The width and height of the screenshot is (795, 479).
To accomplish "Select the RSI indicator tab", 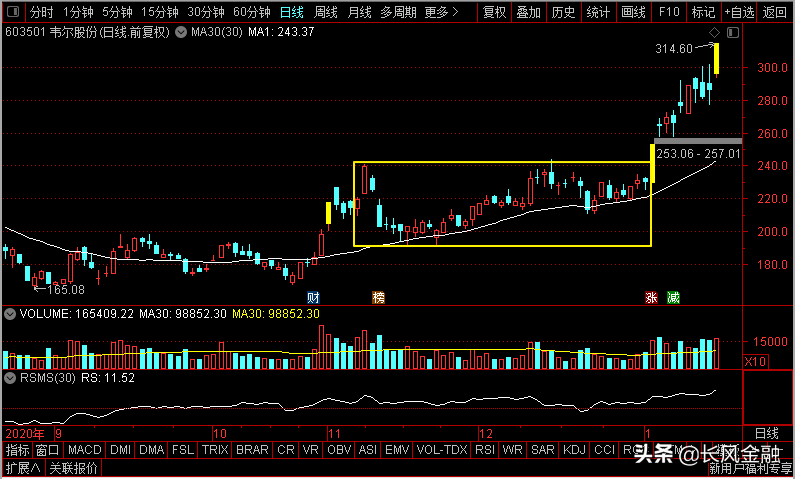I will 485,450.
